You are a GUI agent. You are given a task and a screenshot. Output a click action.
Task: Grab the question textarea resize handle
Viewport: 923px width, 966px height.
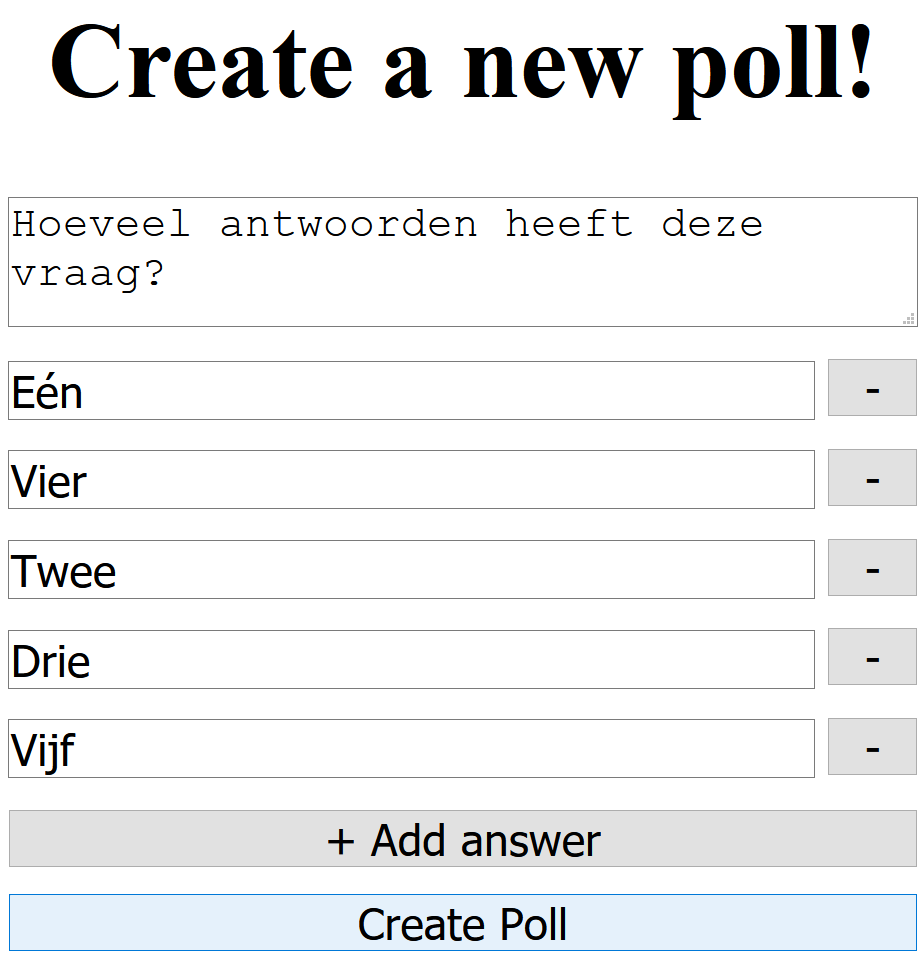click(909, 319)
